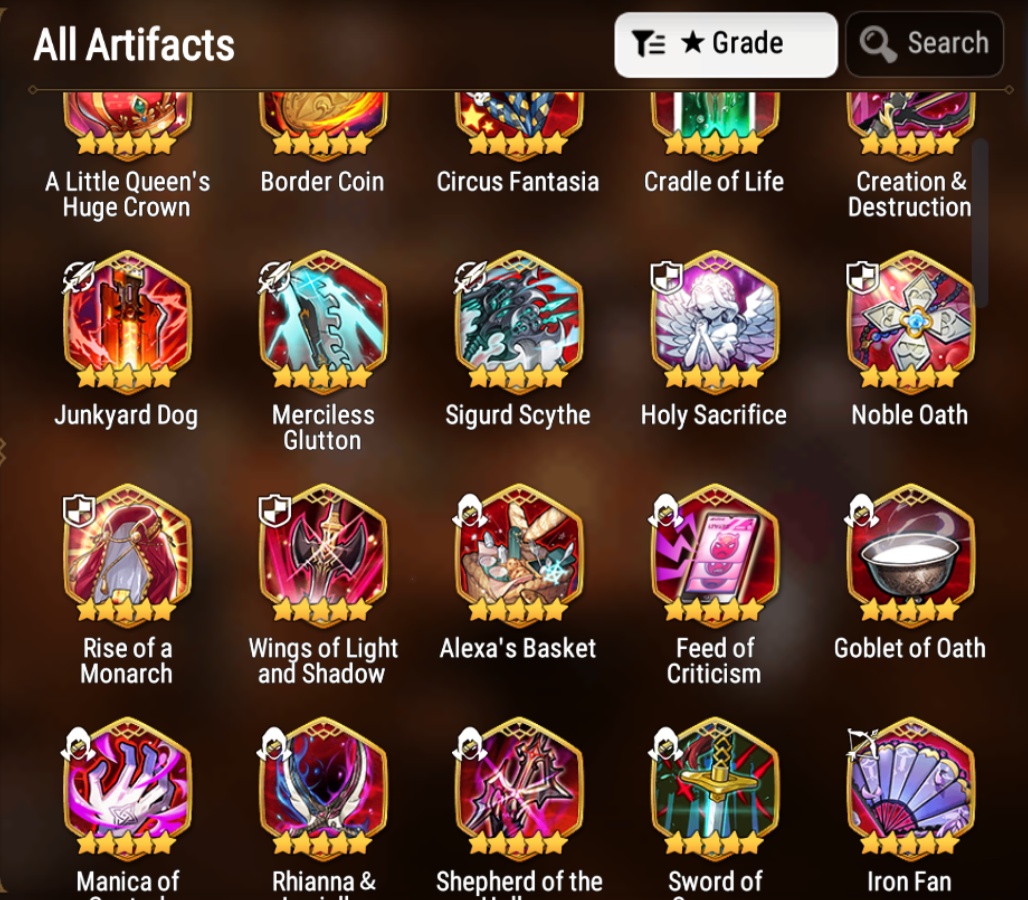Viewport: 1028px width, 900px height.
Task: Select the Junkyard Dog artifact icon
Action: tap(127, 322)
